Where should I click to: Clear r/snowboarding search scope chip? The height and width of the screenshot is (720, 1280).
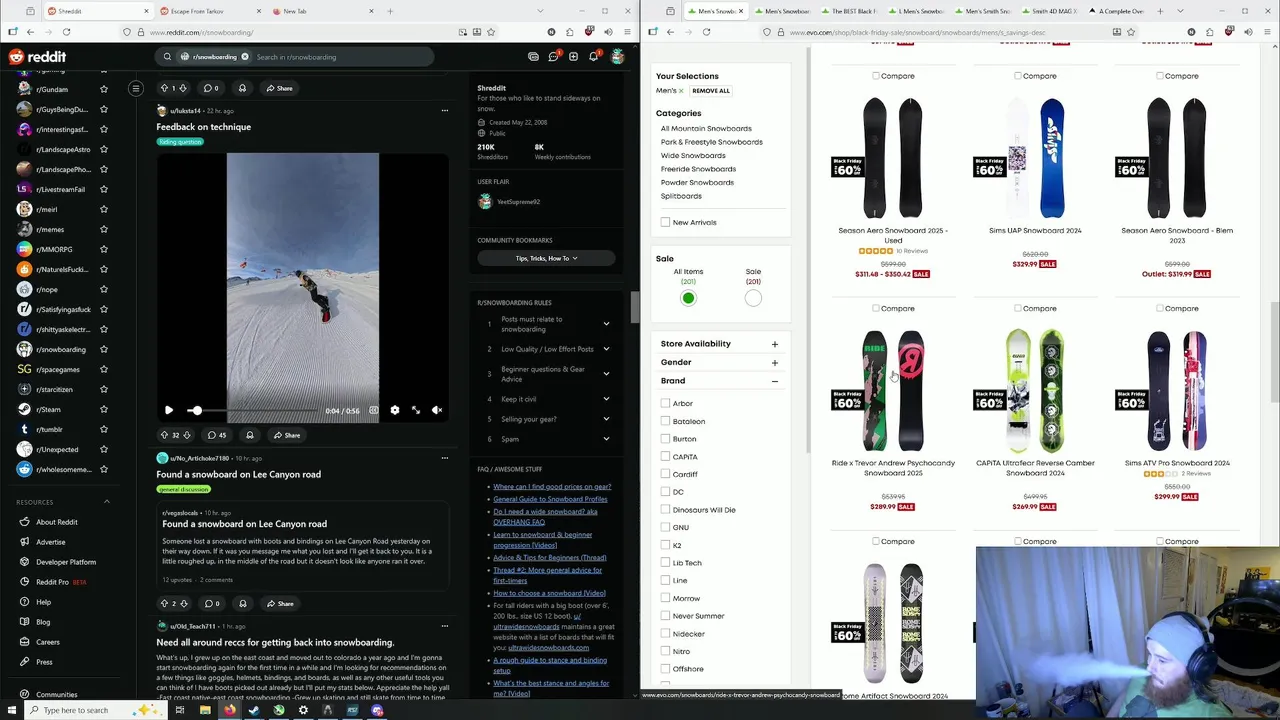point(244,57)
